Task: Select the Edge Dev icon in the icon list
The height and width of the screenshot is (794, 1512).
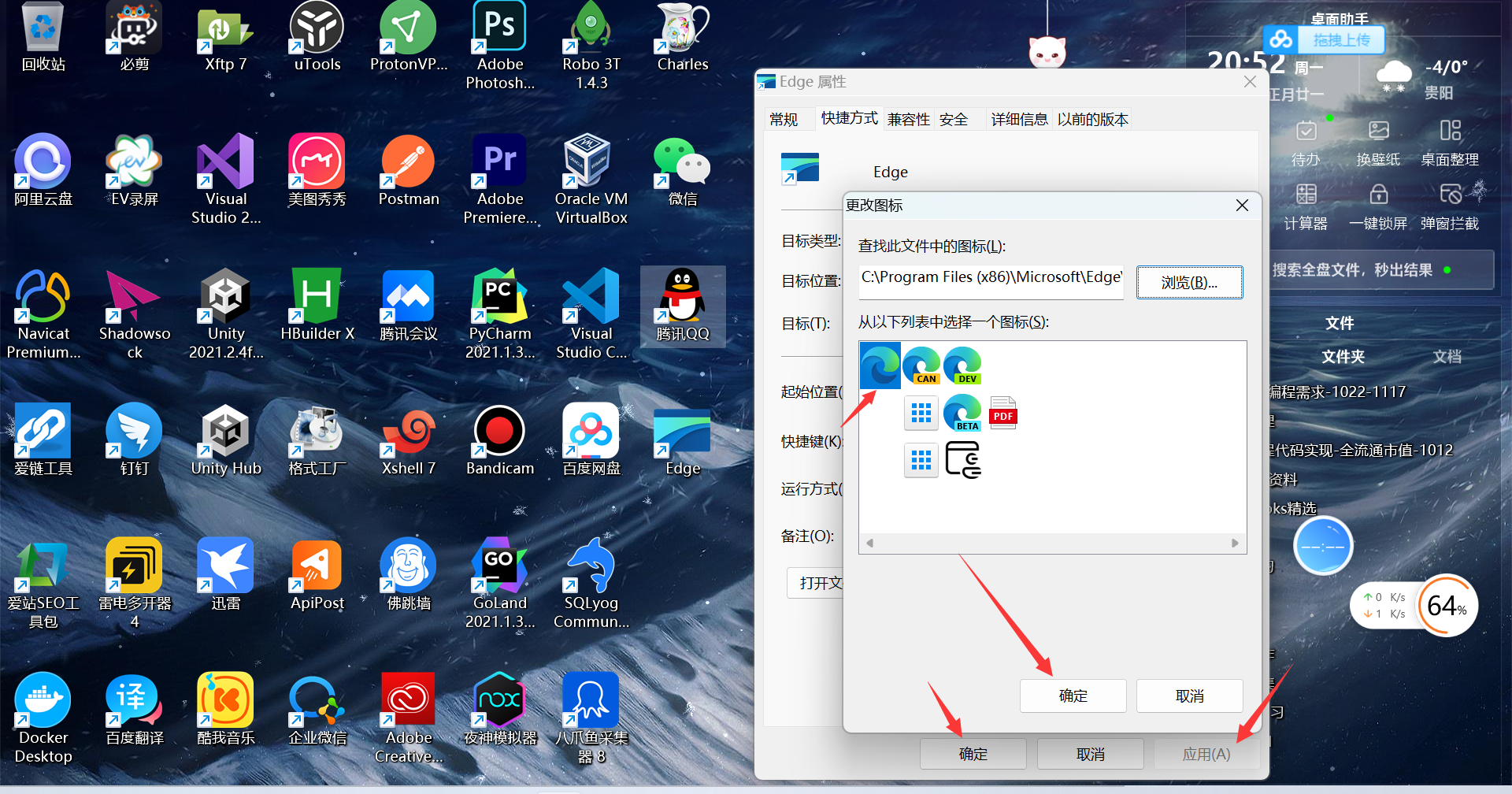Action: 962,365
